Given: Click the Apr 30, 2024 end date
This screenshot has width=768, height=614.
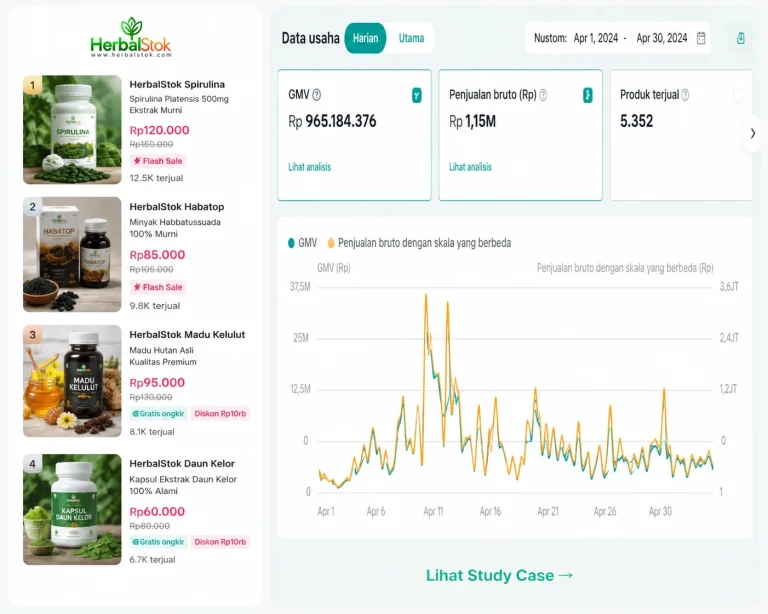Looking at the screenshot, I should [662, 38].
